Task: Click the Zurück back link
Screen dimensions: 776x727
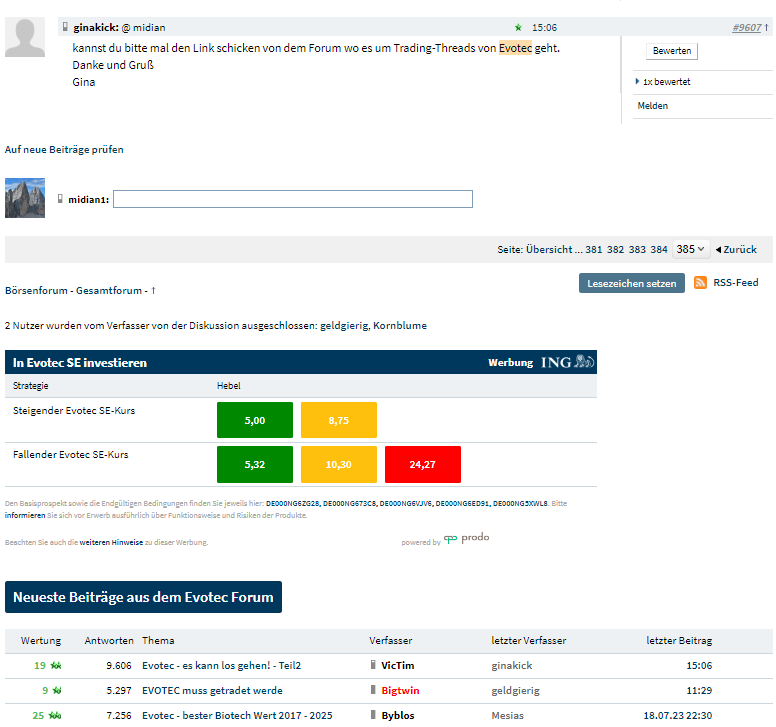Action: (x=736, y=249)
